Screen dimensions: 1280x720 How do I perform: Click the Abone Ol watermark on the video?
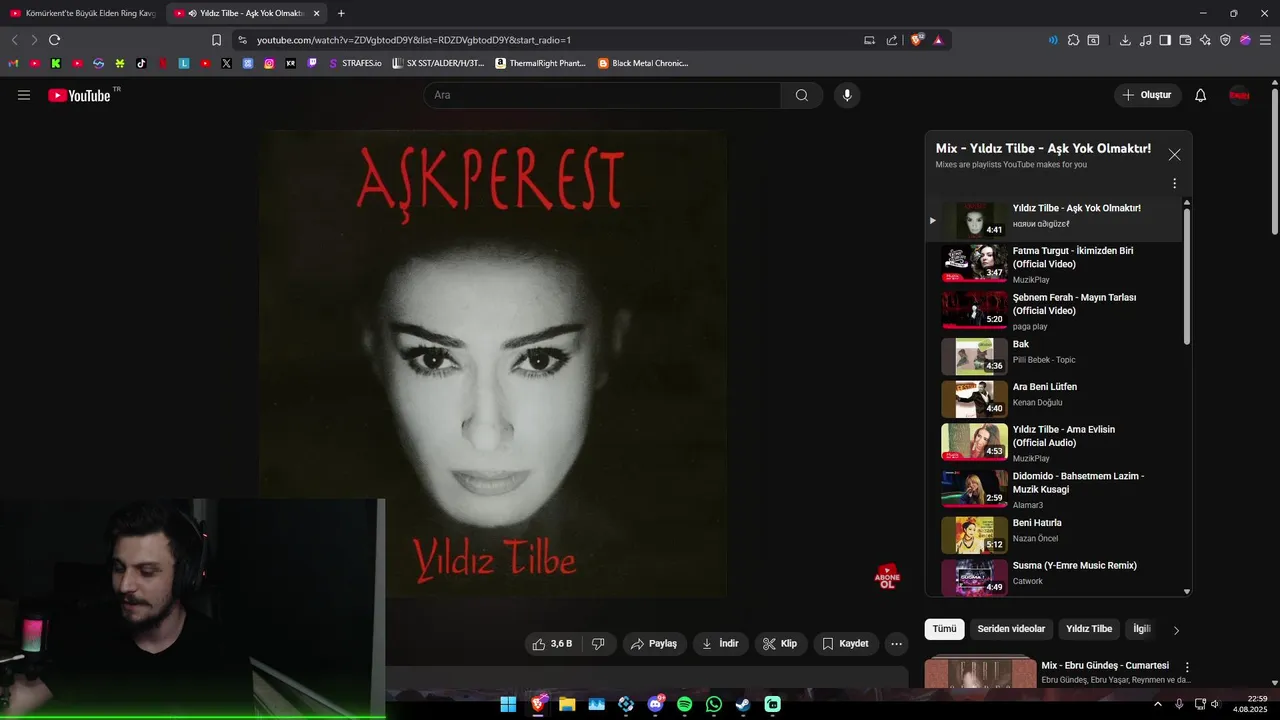pos(887,577)
